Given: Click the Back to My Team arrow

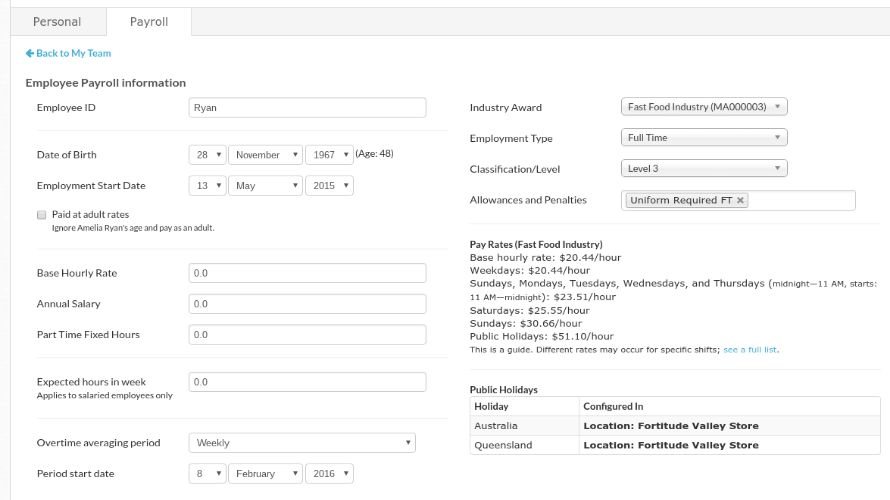Looking at the screenshot, I should pyautogui.click(x=30, y=54).
